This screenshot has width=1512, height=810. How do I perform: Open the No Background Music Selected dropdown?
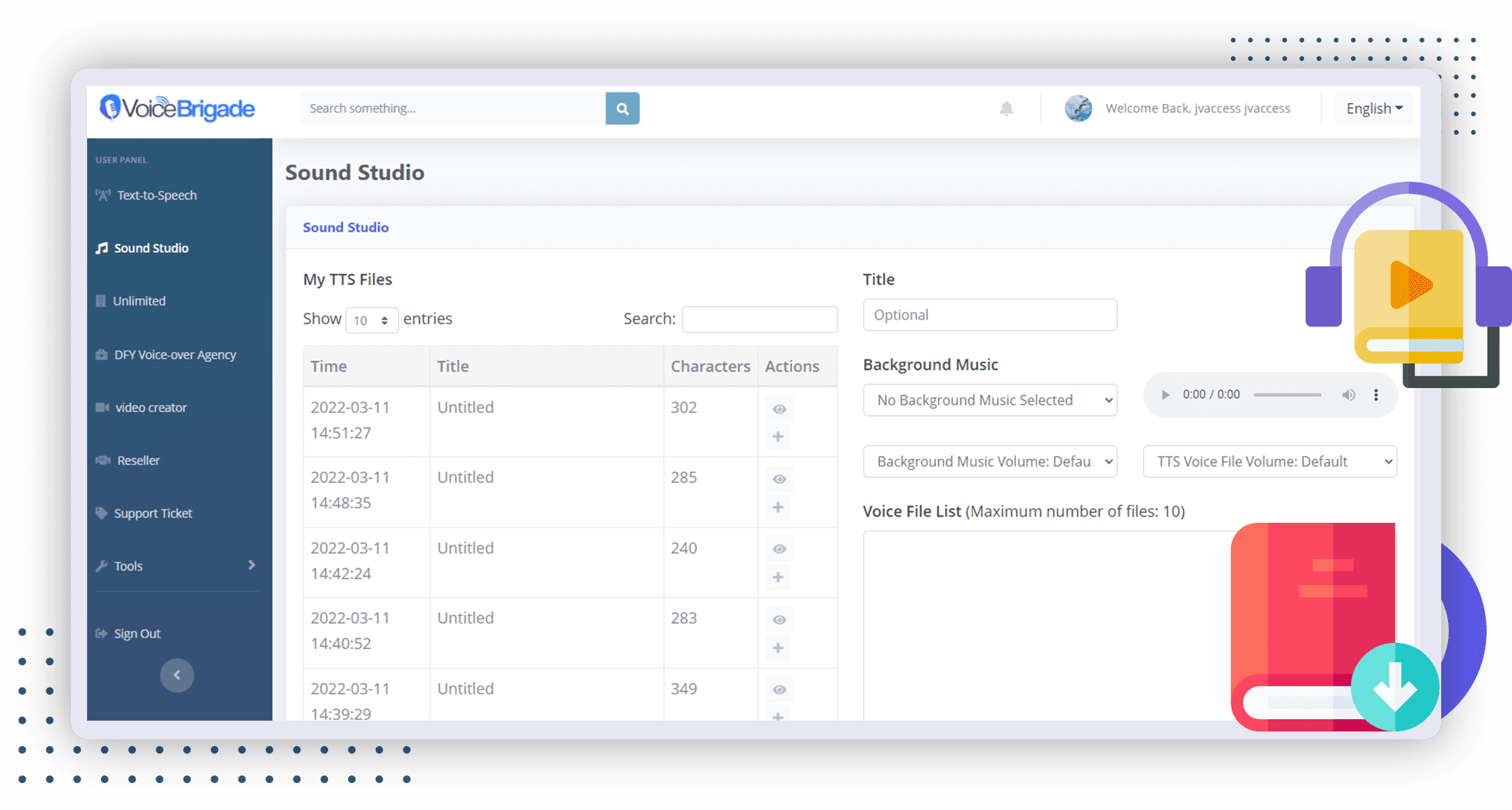[990, 400]
